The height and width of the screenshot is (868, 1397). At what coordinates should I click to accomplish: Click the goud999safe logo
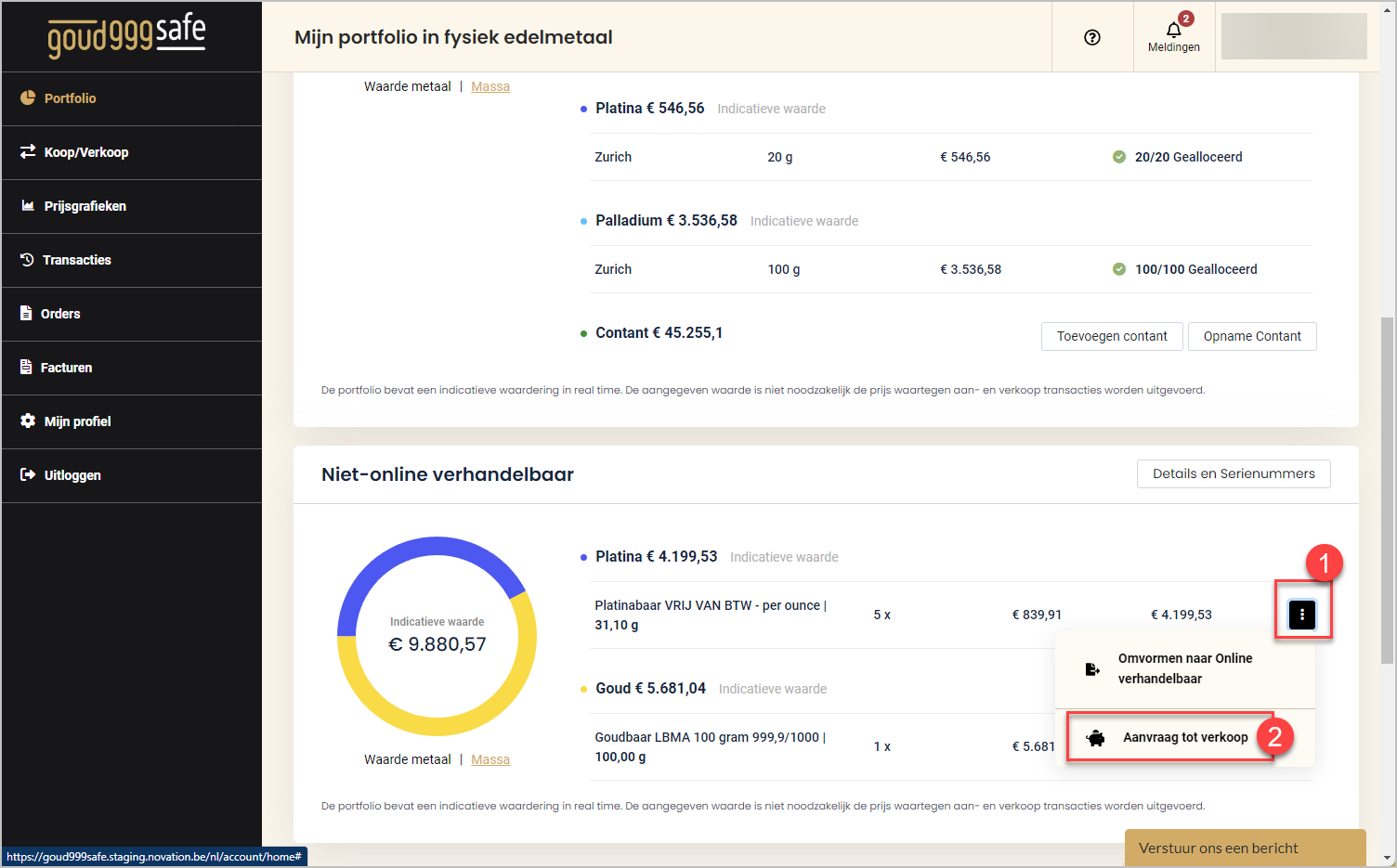click(126, 37)
